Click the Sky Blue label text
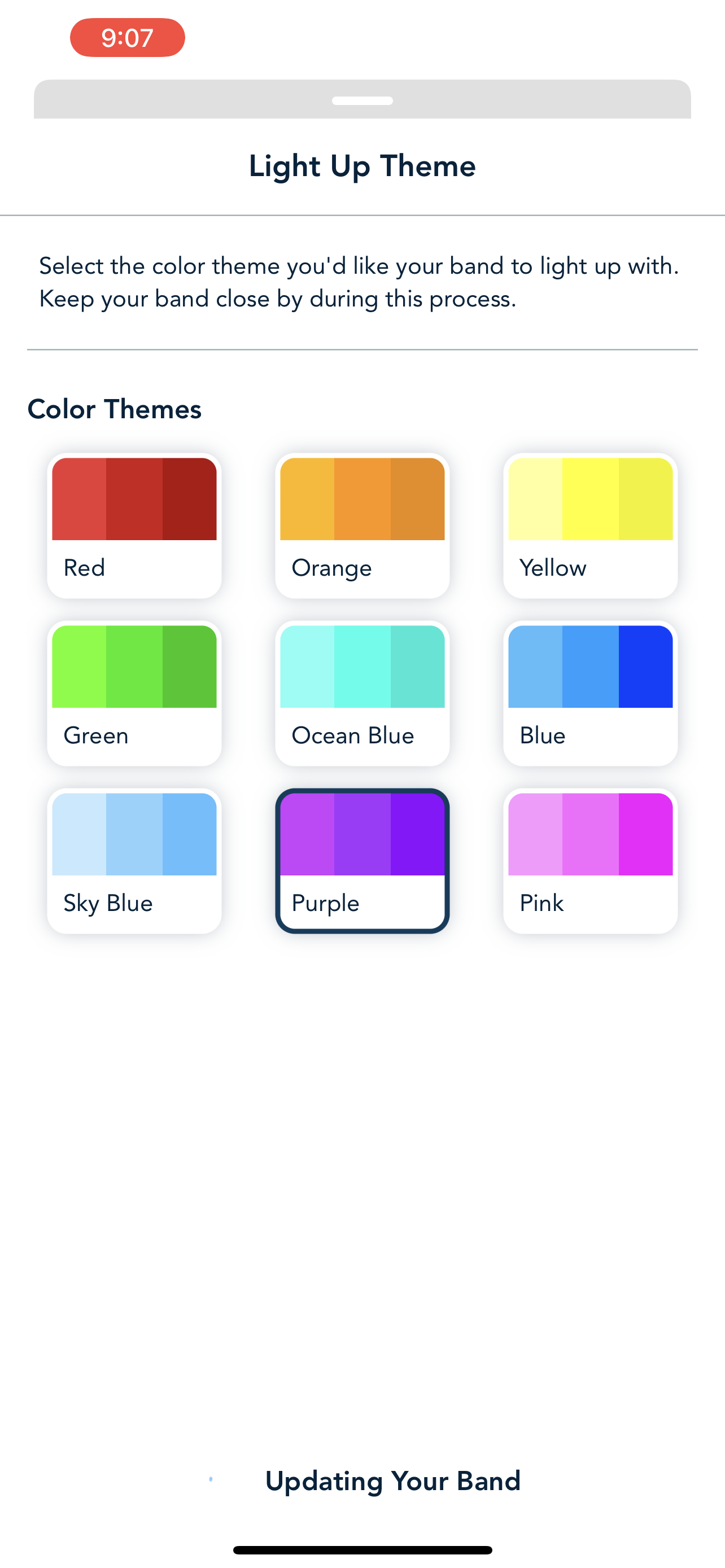The image size is (725, 1568). pos(108,903)
